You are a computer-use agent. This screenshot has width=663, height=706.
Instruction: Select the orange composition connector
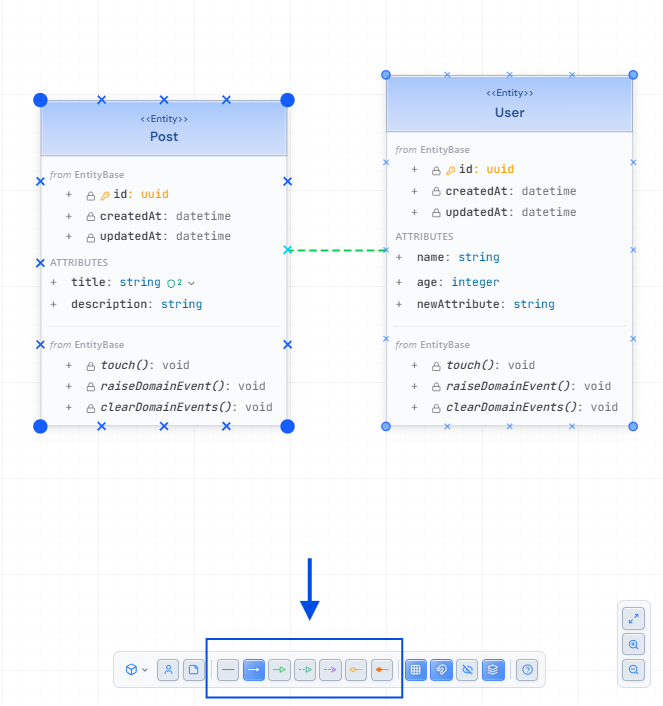point(382,670)
